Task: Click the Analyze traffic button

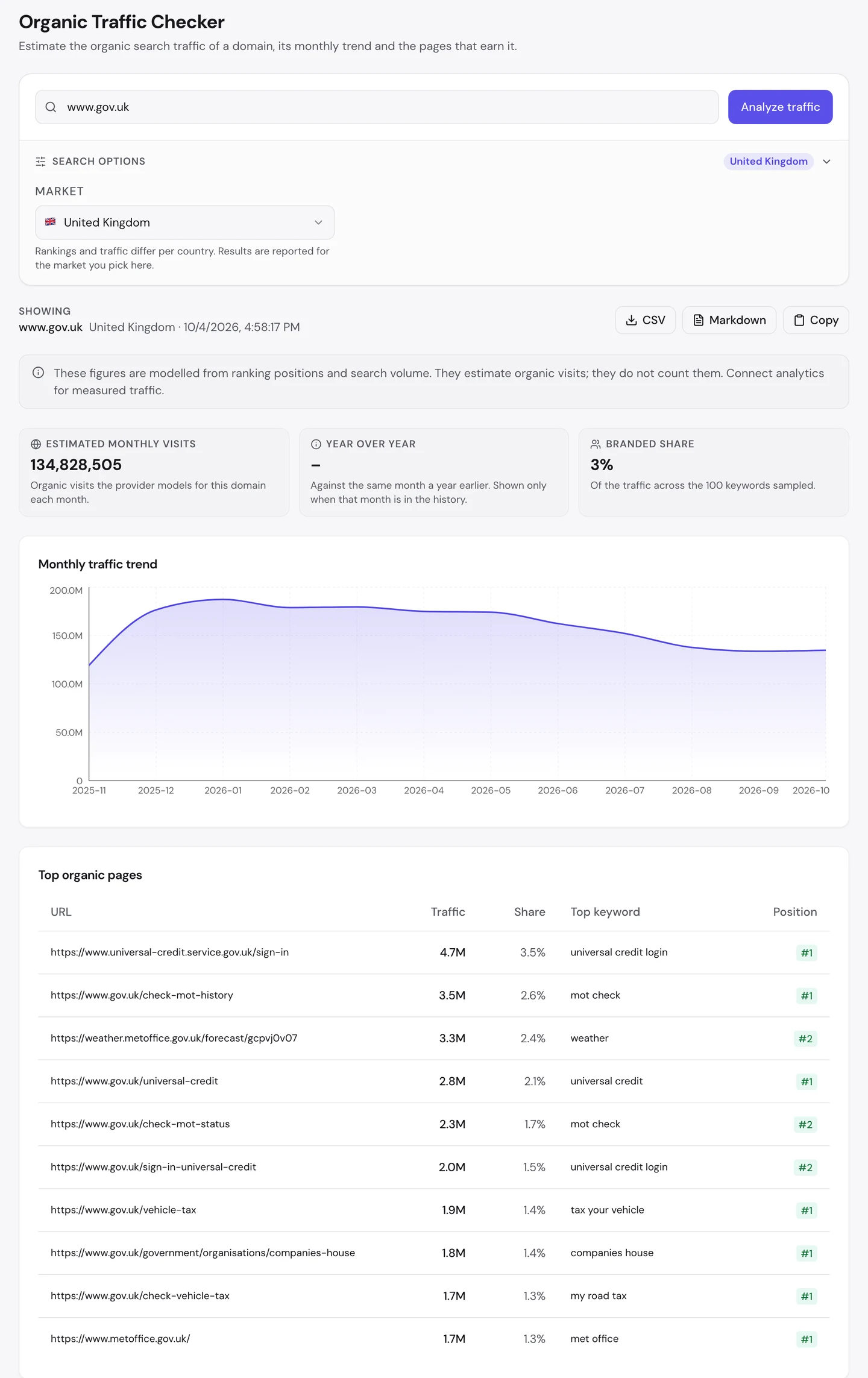Action: coord(780,107)
